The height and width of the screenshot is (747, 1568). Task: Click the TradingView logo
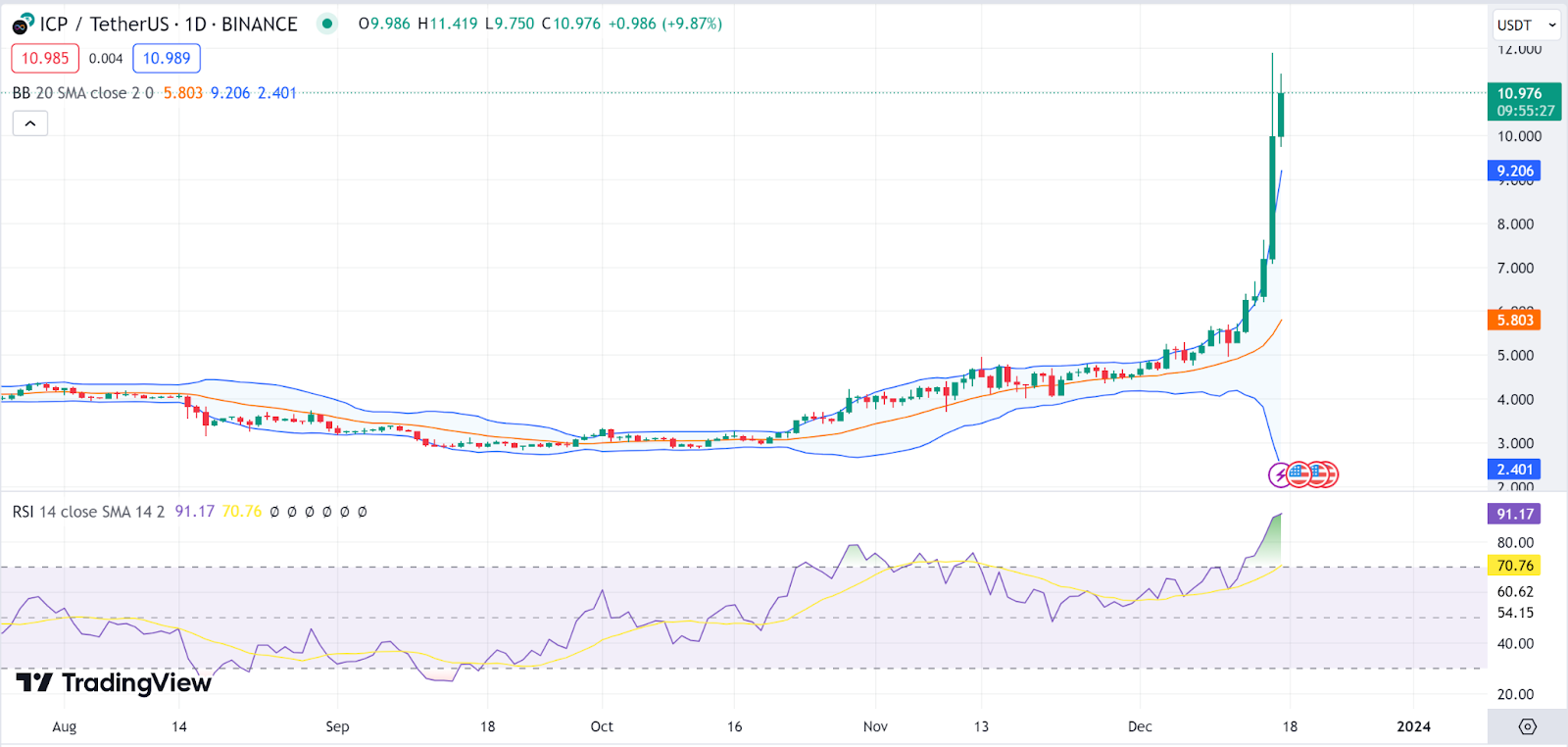coord(114,682)
